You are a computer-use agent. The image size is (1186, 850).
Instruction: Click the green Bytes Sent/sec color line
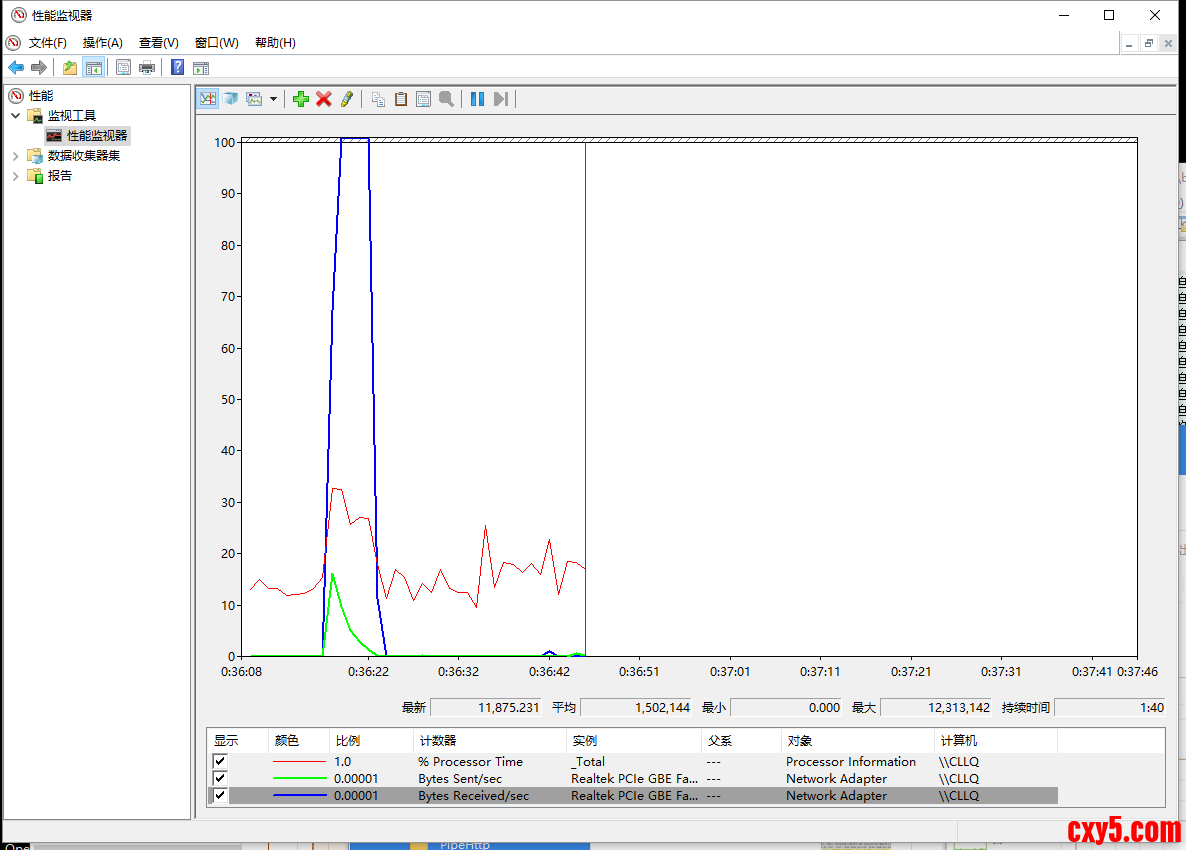299,779
